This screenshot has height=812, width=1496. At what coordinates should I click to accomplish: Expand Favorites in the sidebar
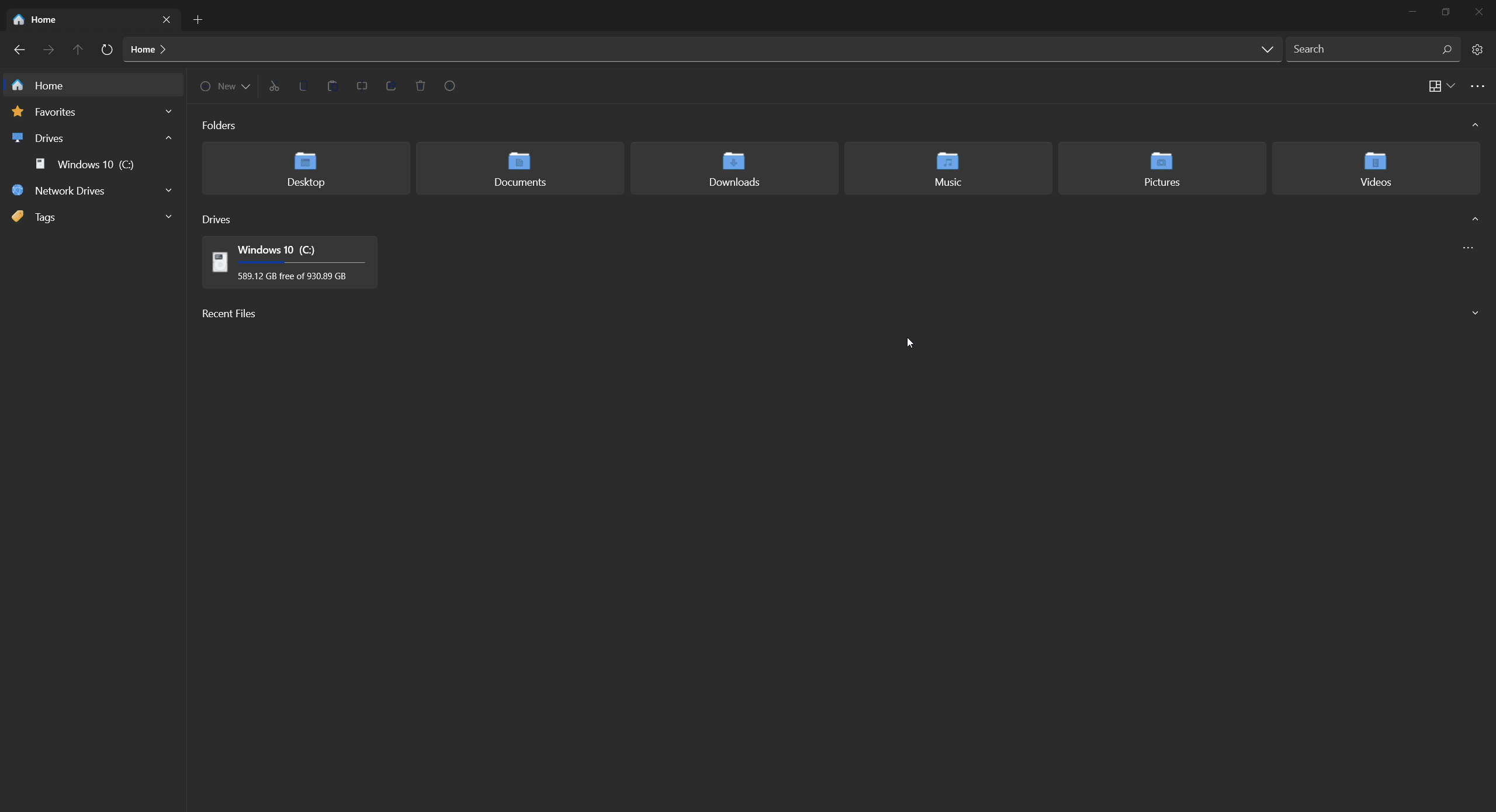168,112
